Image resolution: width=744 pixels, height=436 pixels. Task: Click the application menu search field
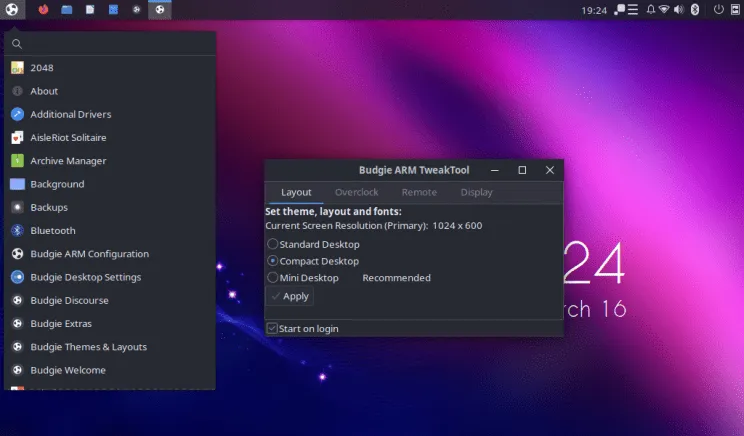110,44
